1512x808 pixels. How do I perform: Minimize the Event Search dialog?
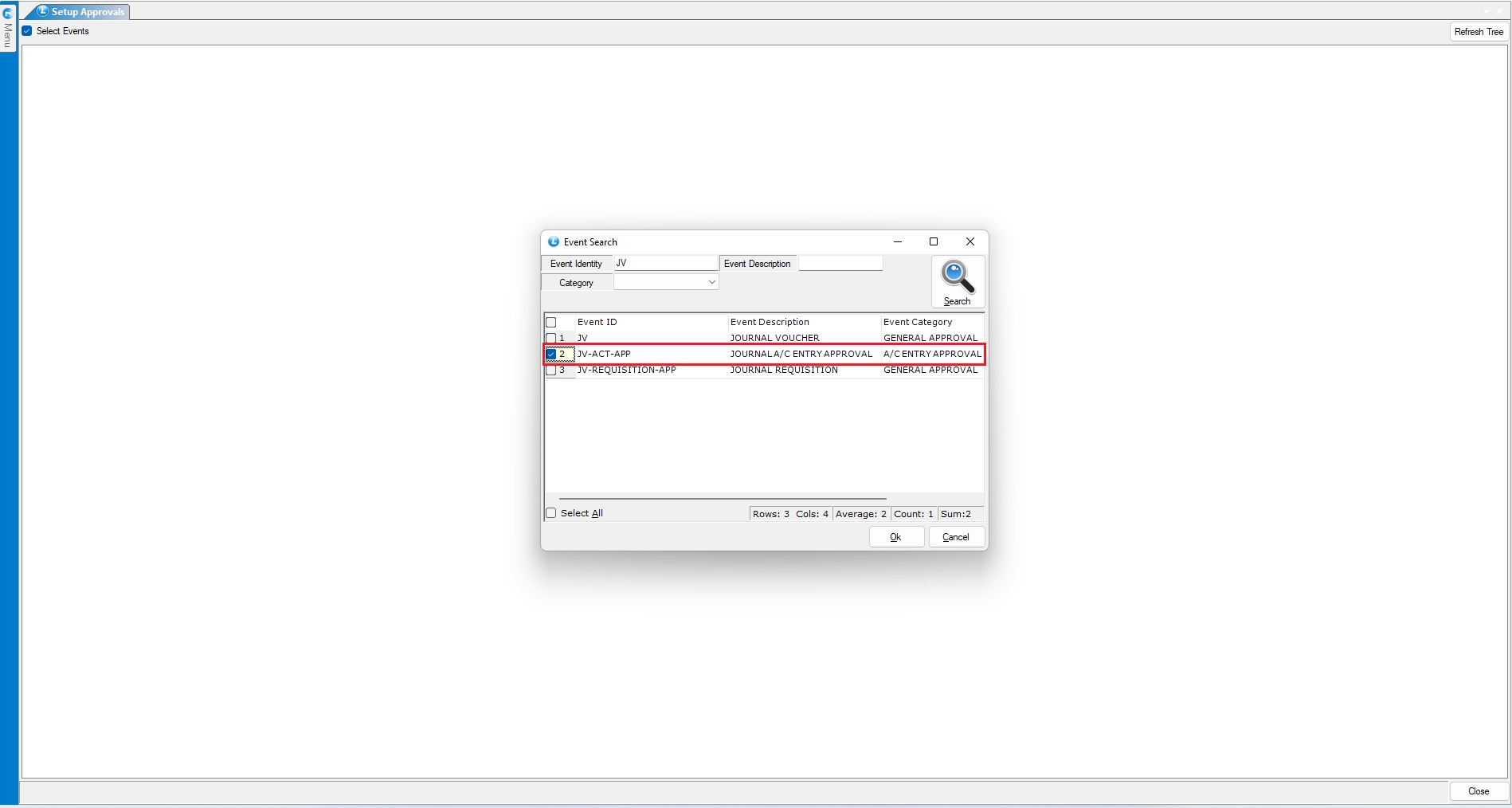pyautogui.click(x=898, y=241)
